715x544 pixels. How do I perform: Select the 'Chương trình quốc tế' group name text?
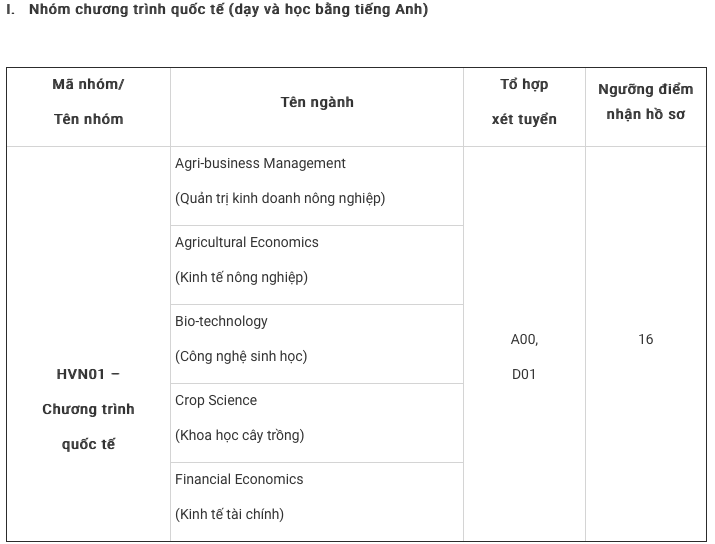pyautogui.click(x=88, y=426)
